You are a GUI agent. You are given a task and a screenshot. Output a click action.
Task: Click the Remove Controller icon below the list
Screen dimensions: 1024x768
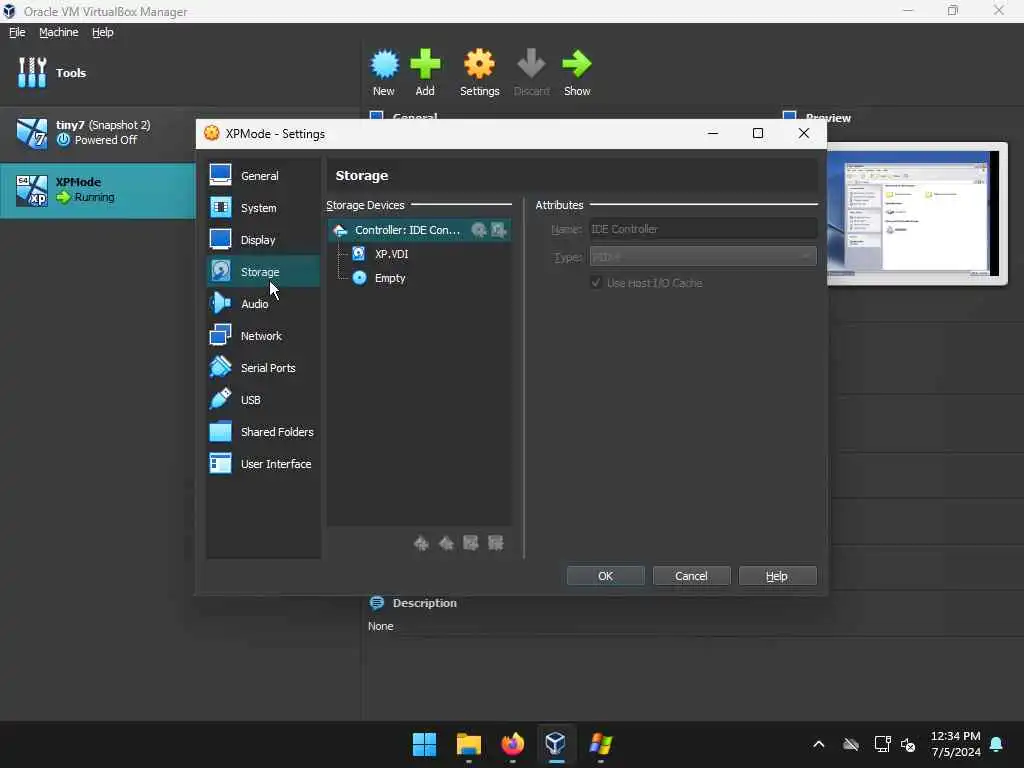point(446,543)
